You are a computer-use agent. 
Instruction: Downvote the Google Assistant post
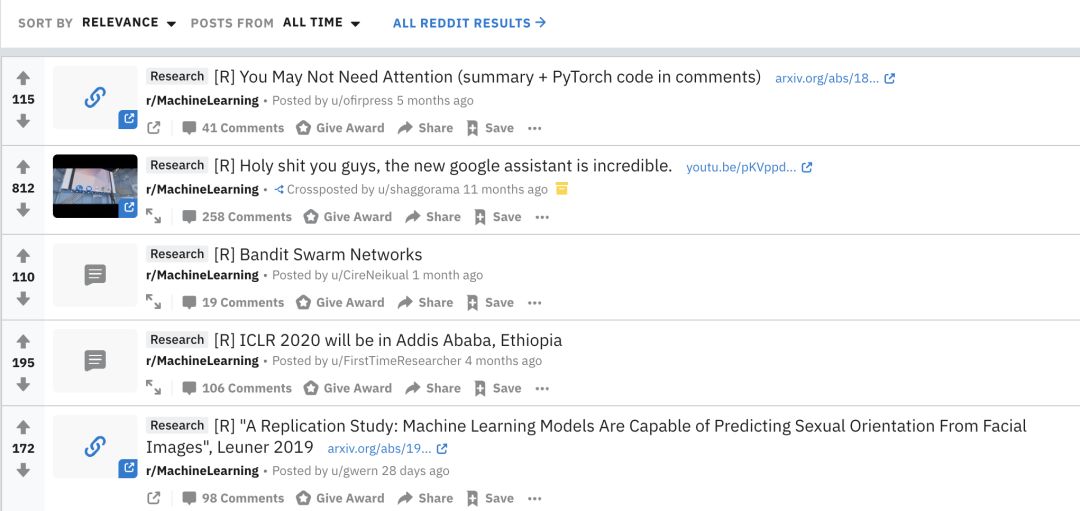click(x=23, y=210)
